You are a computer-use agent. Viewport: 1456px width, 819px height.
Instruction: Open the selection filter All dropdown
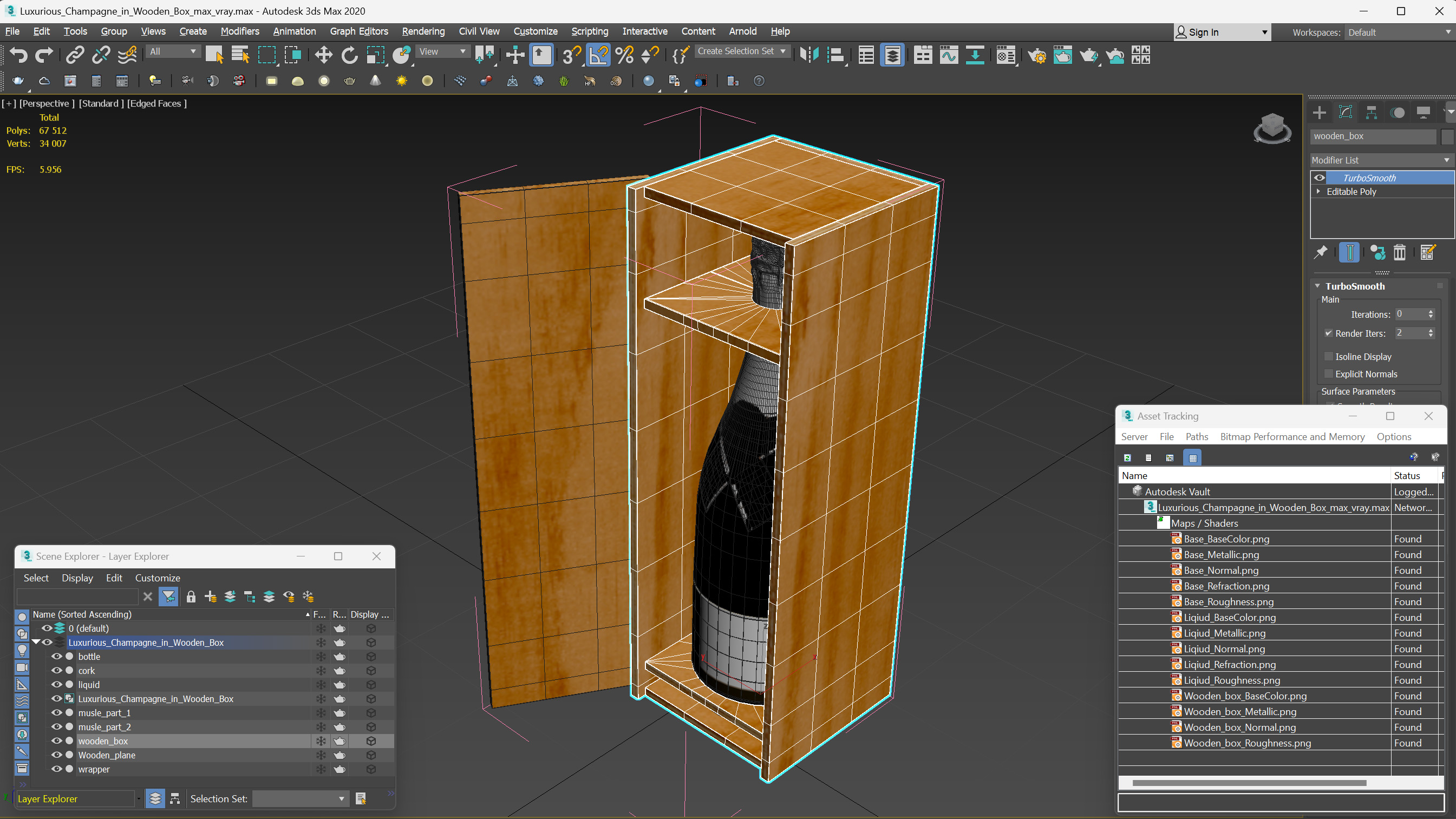click(x=173, y=51)
